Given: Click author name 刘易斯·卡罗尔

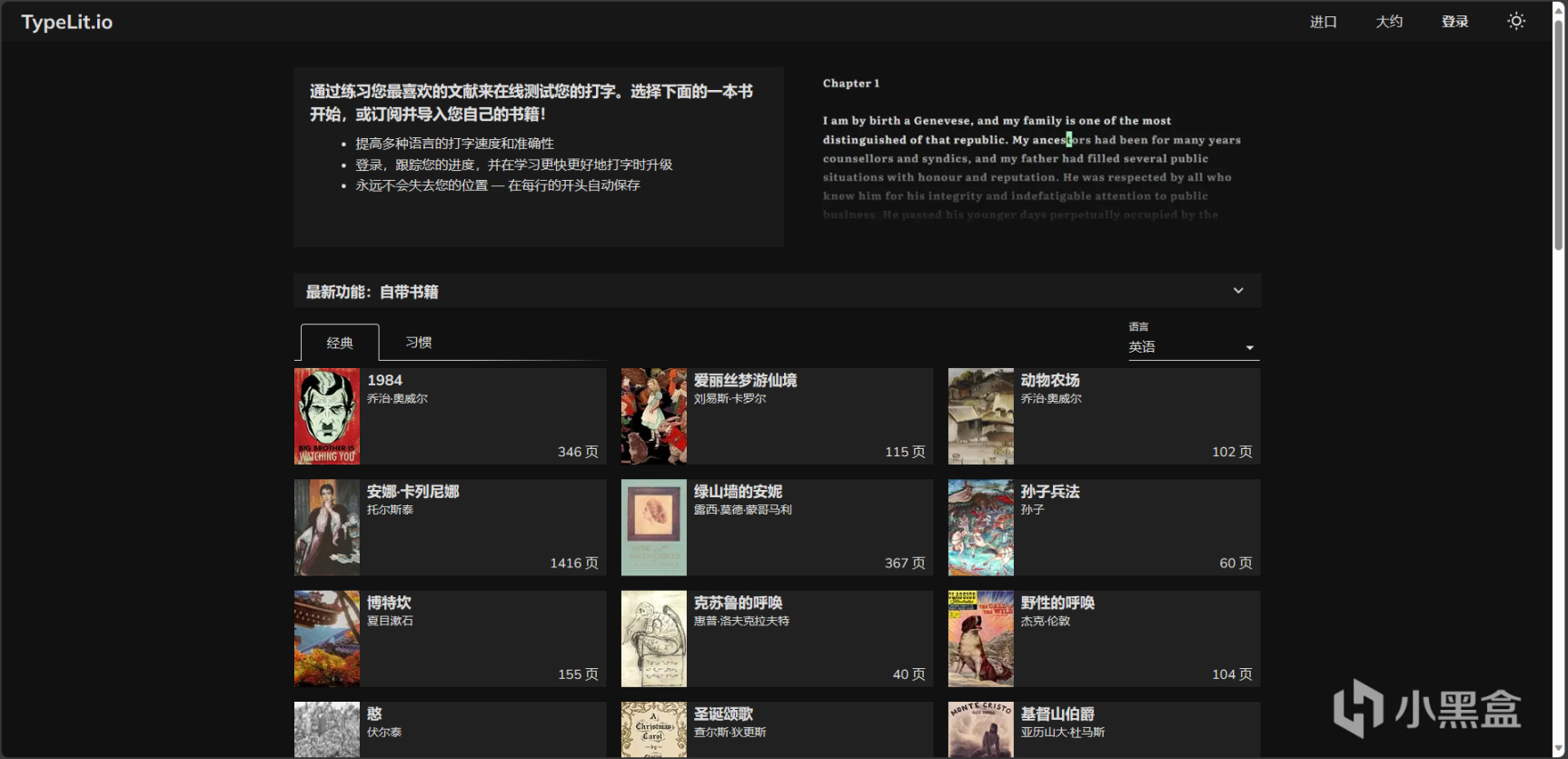Looking at the screenshot, I should [x=729, y=398].
